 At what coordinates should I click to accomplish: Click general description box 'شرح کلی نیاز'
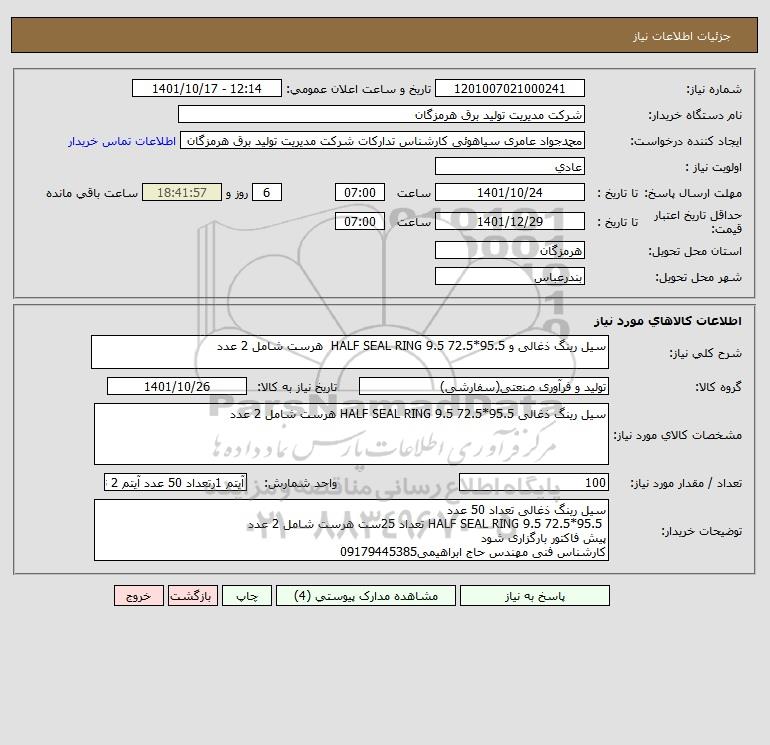[350, 352]
